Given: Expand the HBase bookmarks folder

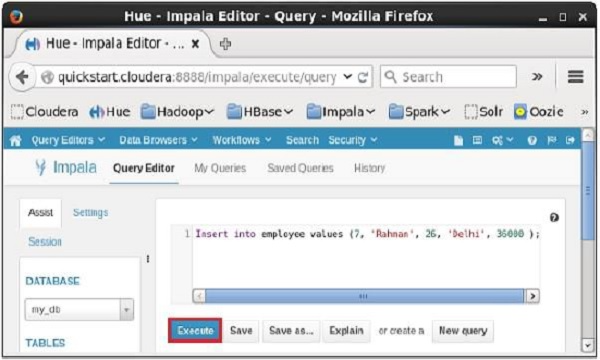Looking at the screenshot, I should (x=260, y=112).
